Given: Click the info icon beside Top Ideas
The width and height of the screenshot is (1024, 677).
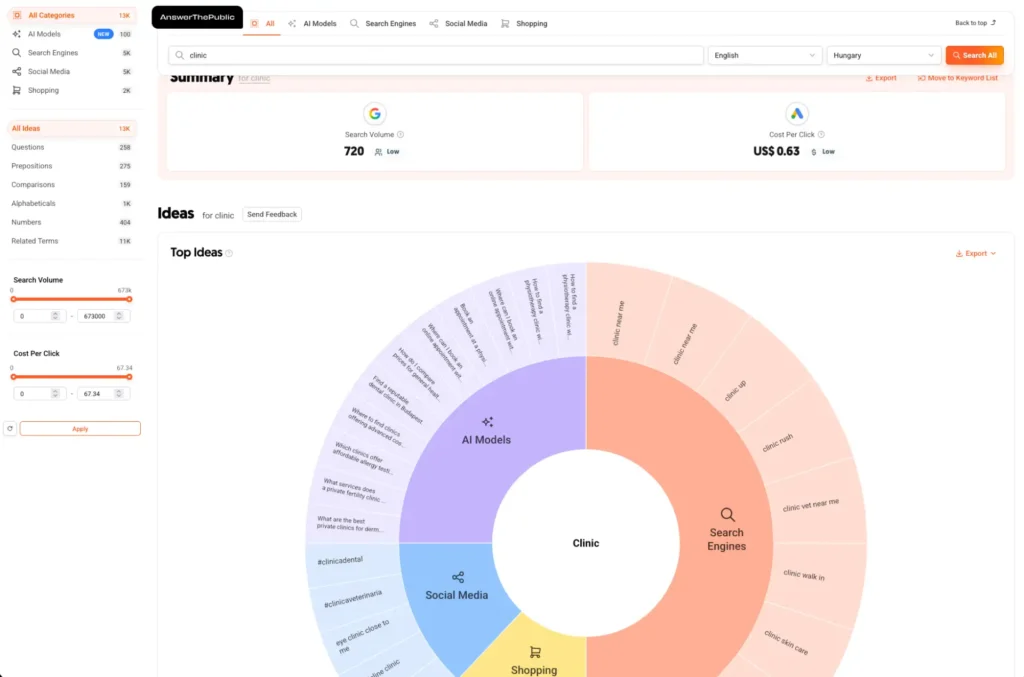Looking at the screenshot, I should coord(229,253).
